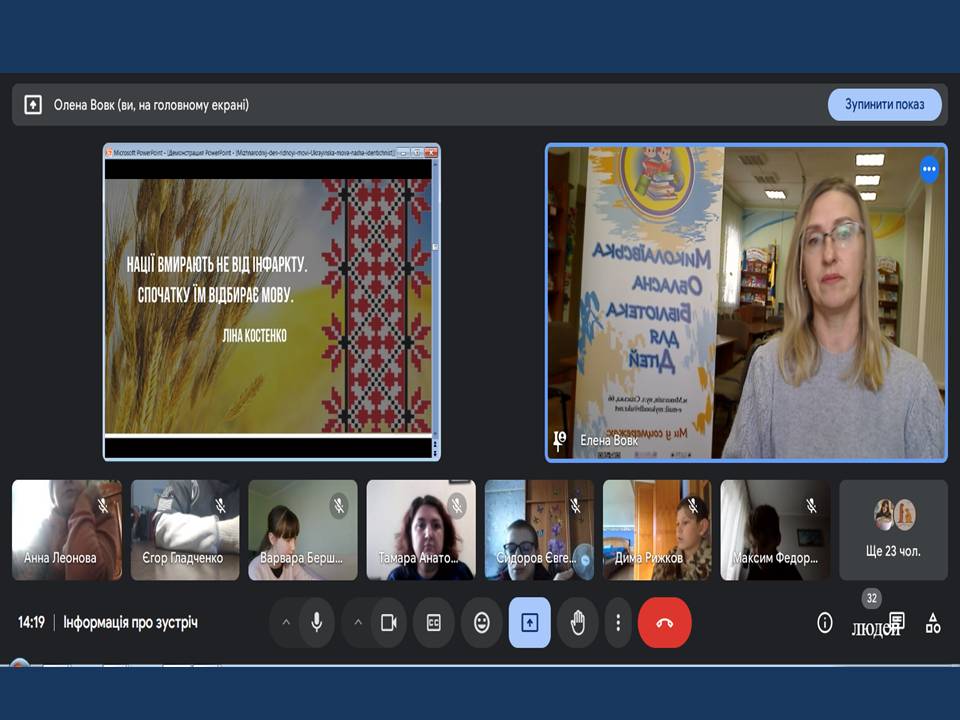Click the Зупинити показ button
The width and height of the screenshot is (960, 720).
pyautogui.click(x=884, y=104)
